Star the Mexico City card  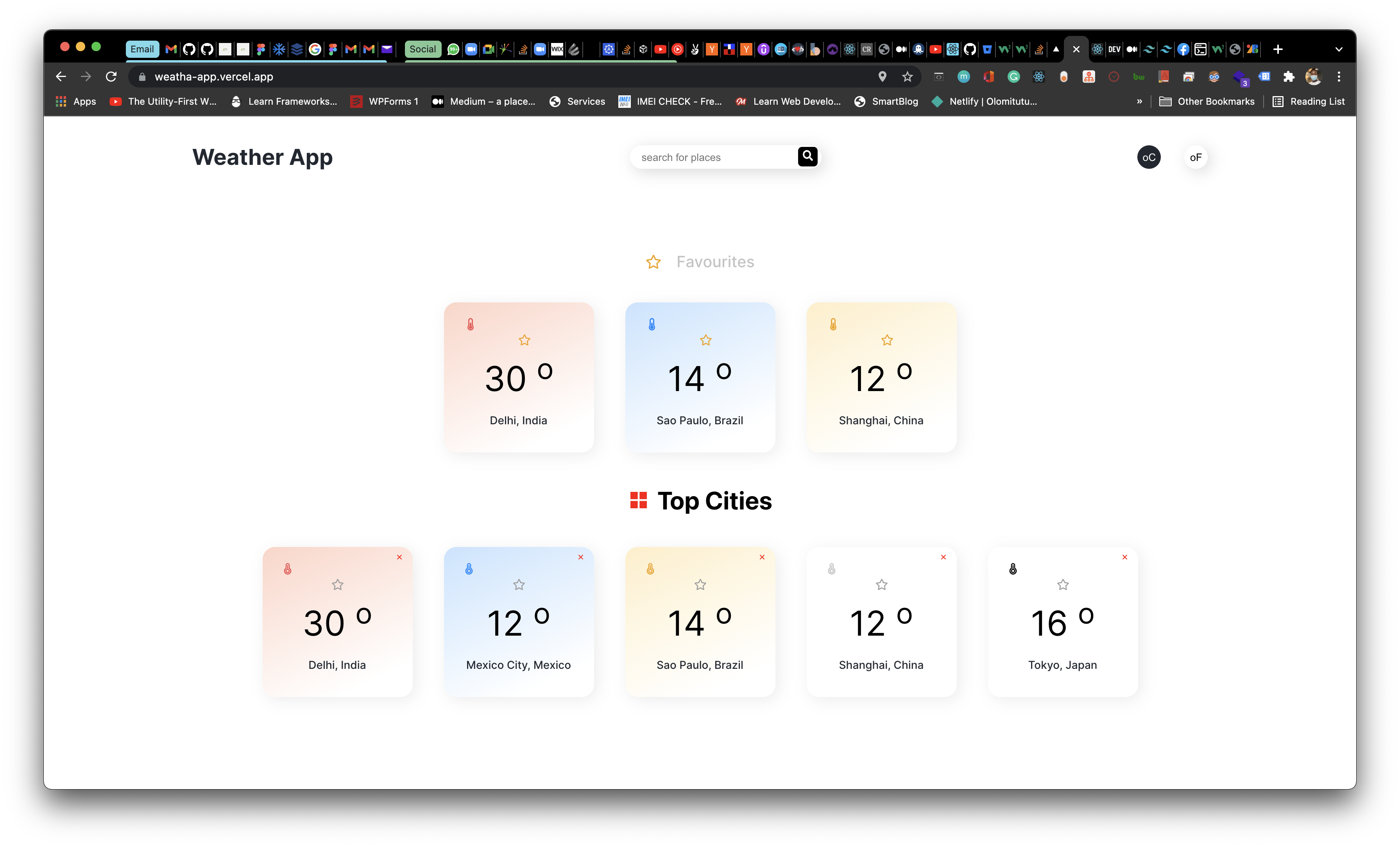519,584
